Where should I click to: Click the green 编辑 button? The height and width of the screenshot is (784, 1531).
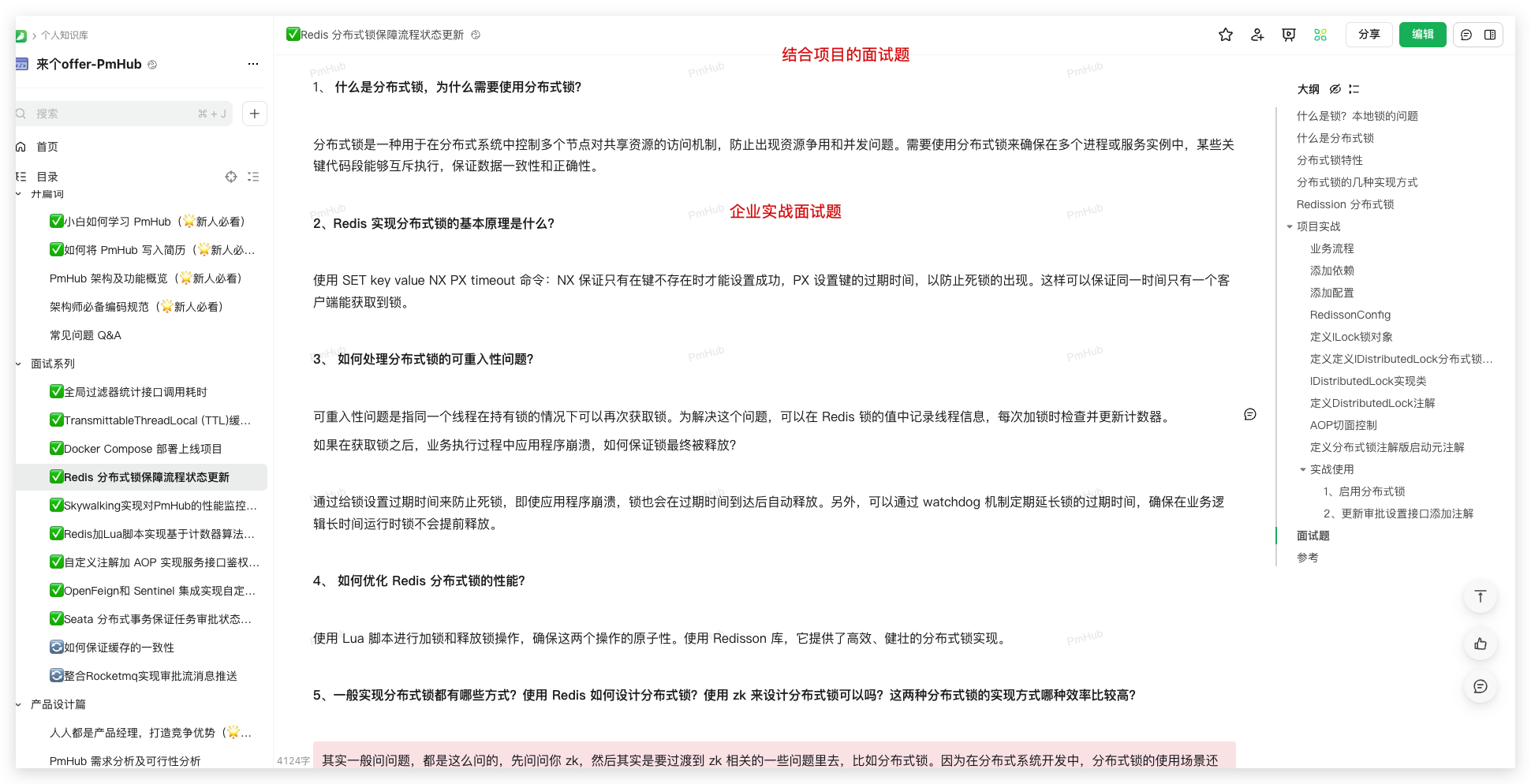(1422, 35)
